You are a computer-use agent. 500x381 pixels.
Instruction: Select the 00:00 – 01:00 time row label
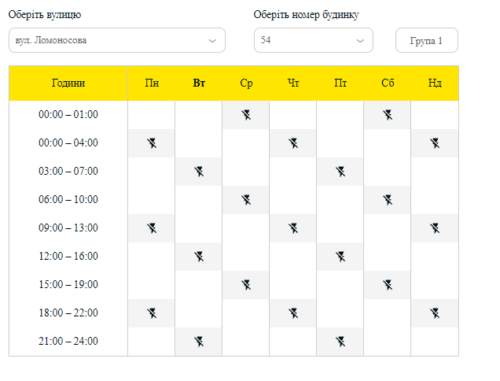(x=68, y=114)
